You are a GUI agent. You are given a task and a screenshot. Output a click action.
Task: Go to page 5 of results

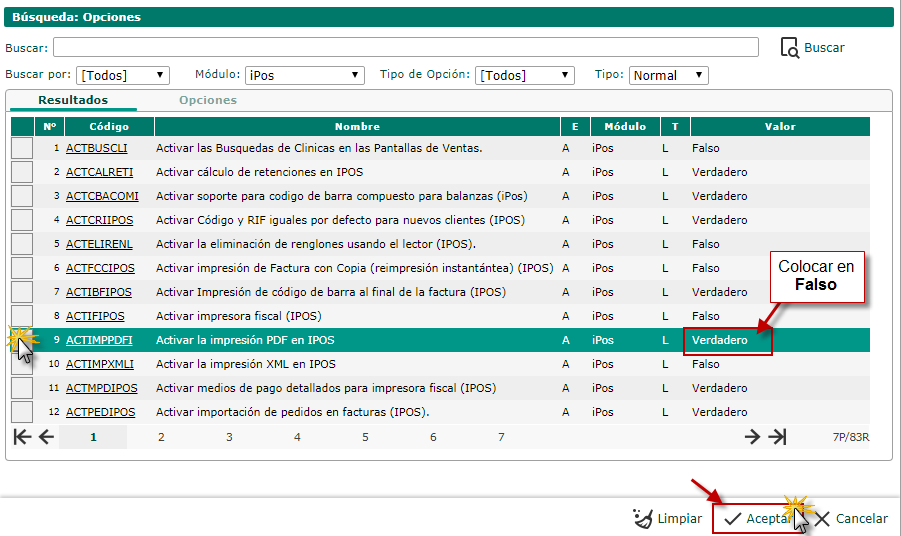pos(365,437)
